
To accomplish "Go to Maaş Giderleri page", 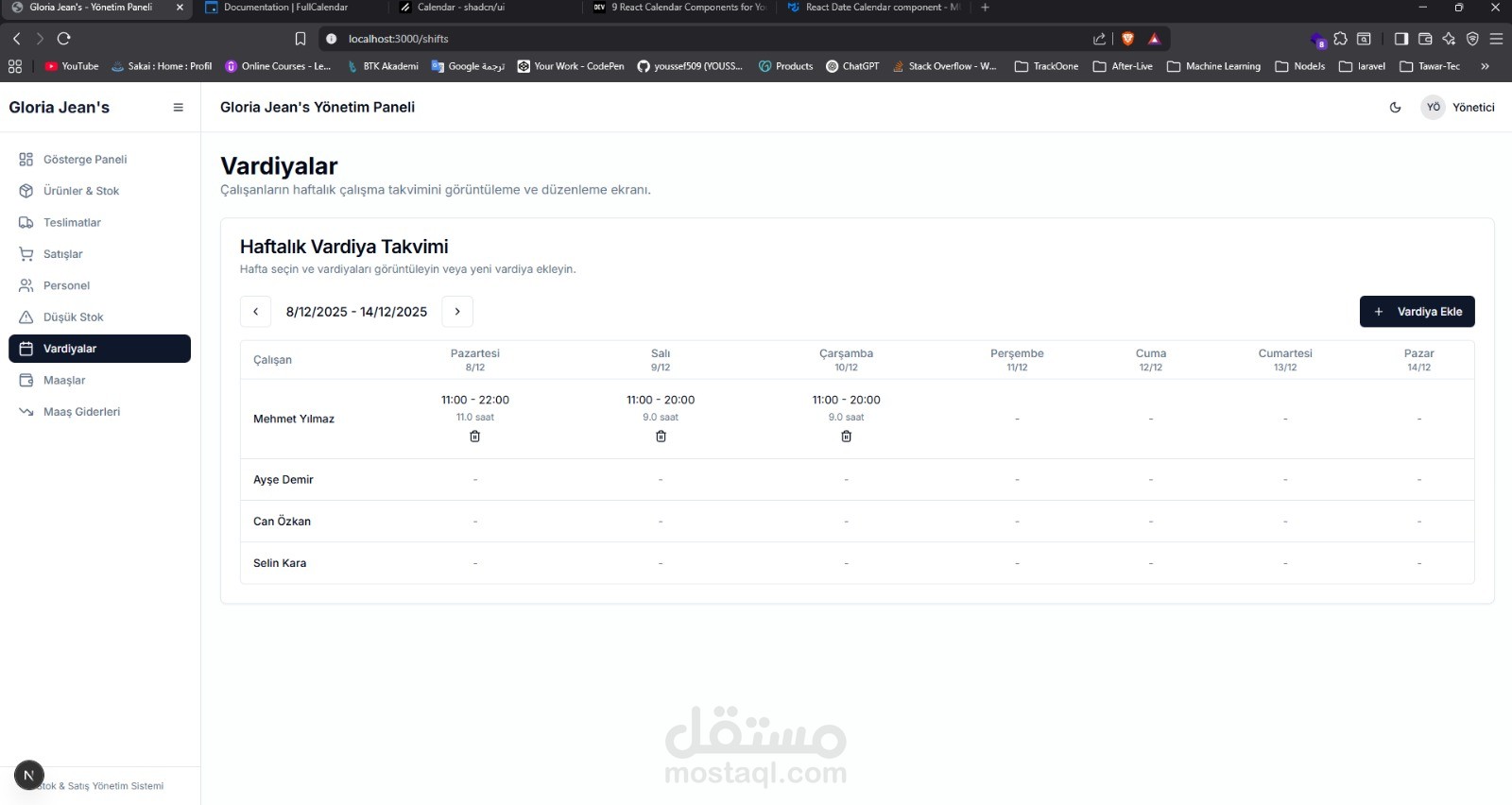I will point(99,412).
